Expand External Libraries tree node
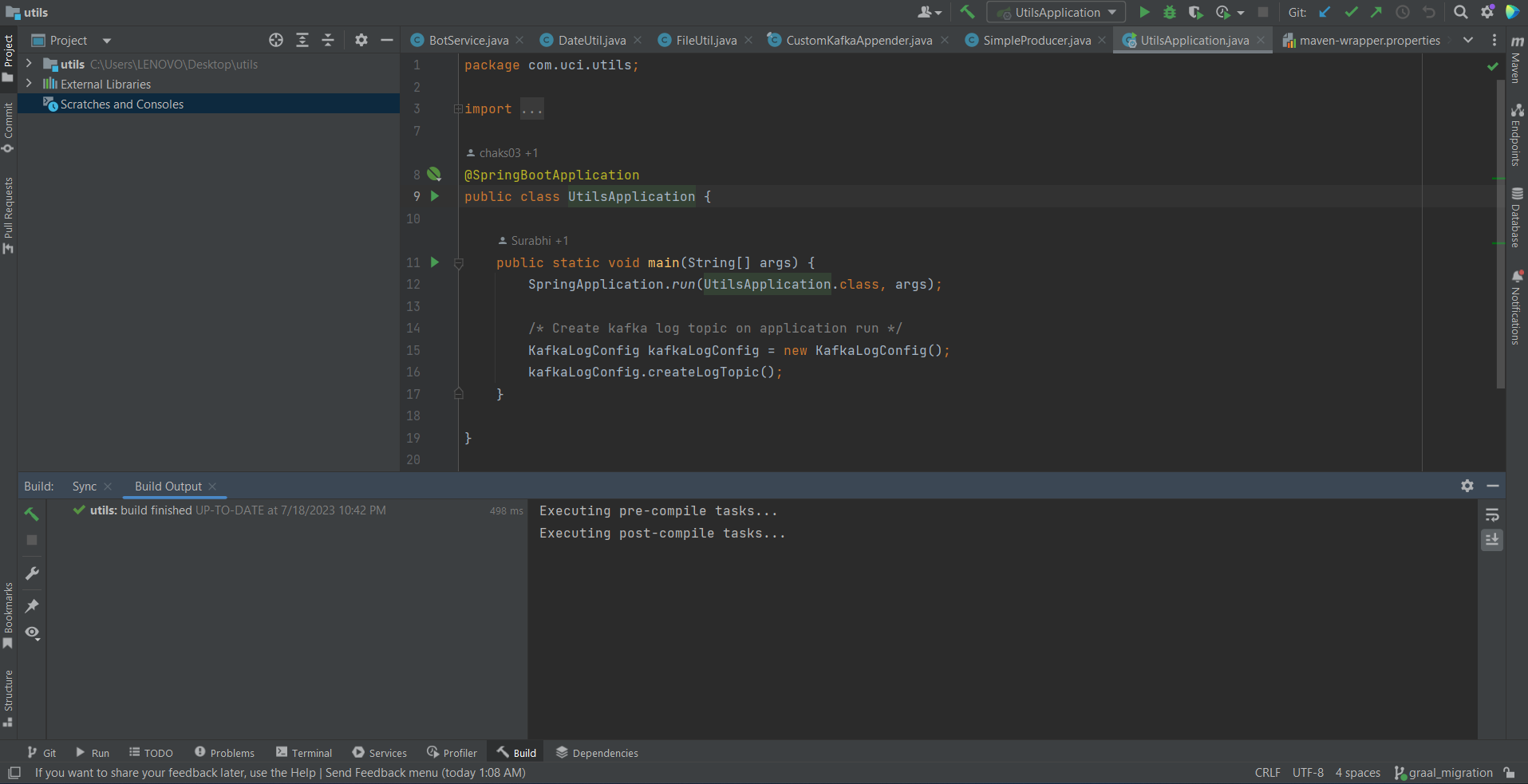1528x784 pixels. point(29,84)
